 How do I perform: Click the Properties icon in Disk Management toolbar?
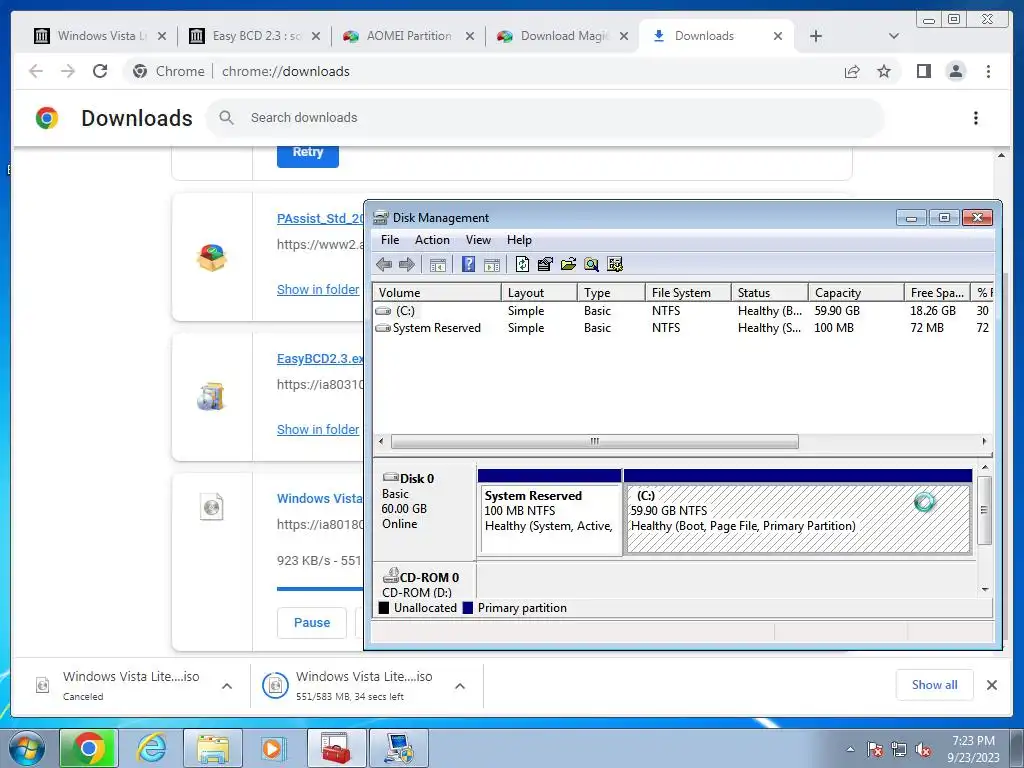pos(545,264)
